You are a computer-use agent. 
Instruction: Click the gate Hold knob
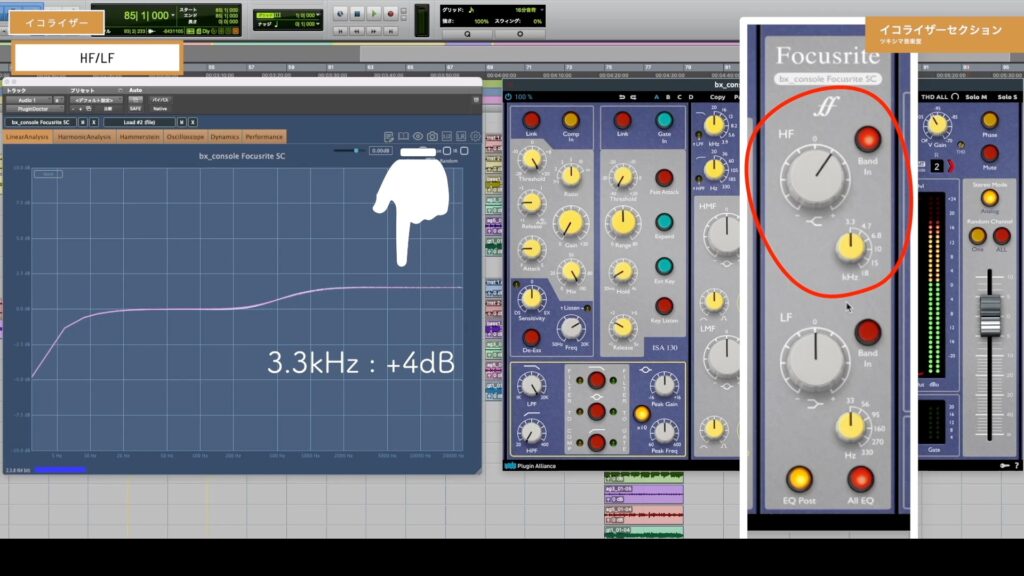click(x=622, y=272)
